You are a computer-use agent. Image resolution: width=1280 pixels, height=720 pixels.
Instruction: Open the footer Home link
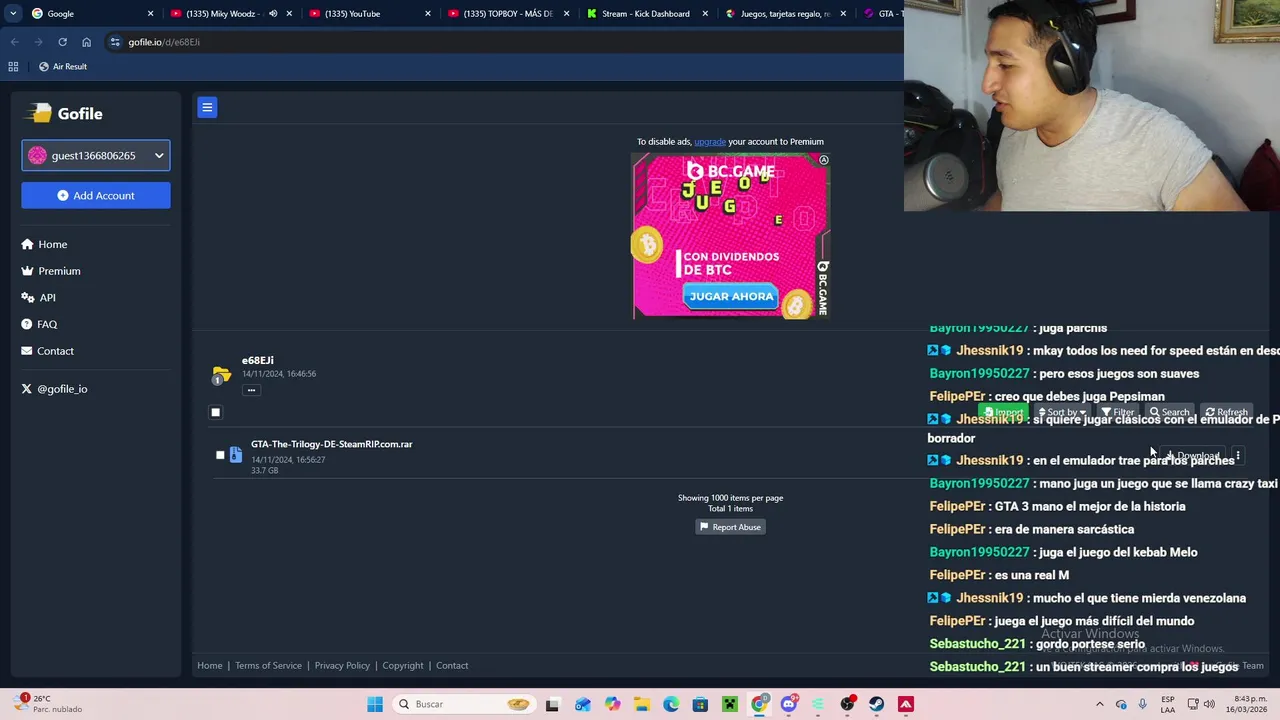click(x=210, y=665)
